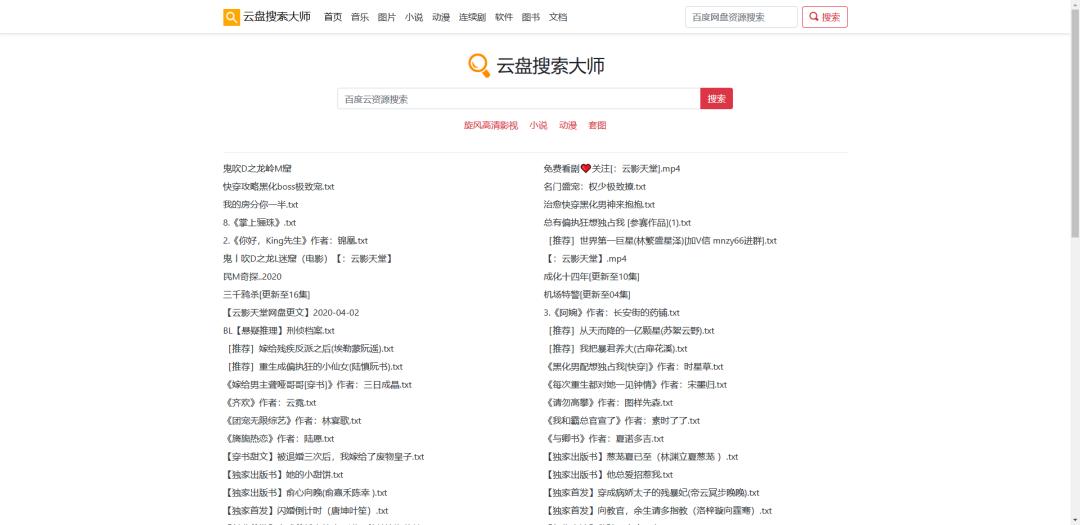
Task: Open the 音乐 nav item
Action: click(x=360, y=17)
